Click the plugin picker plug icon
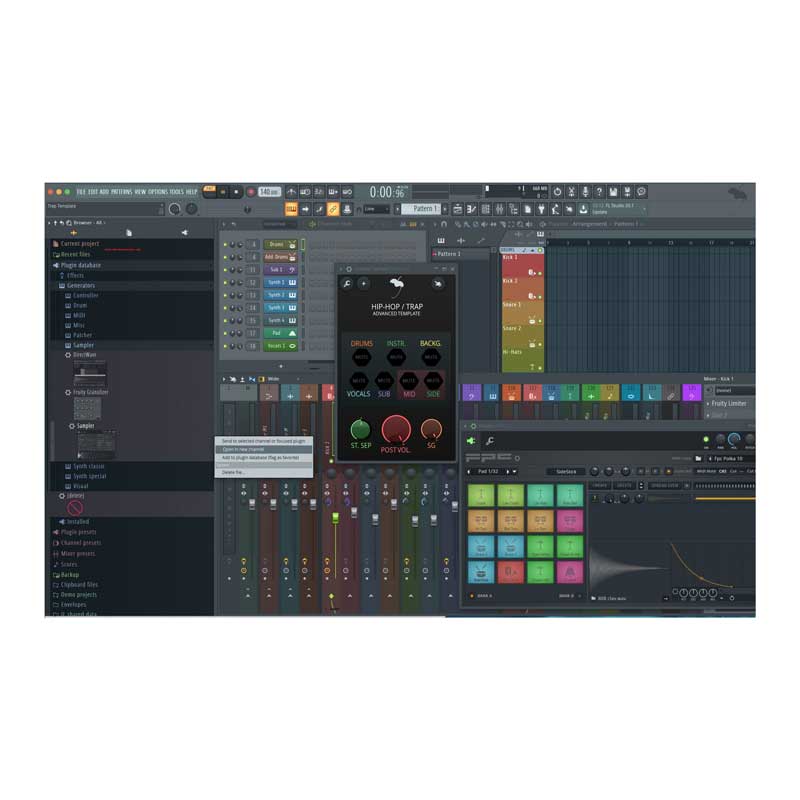The height and width of the screenshot is (800, 800). point(541,209)
